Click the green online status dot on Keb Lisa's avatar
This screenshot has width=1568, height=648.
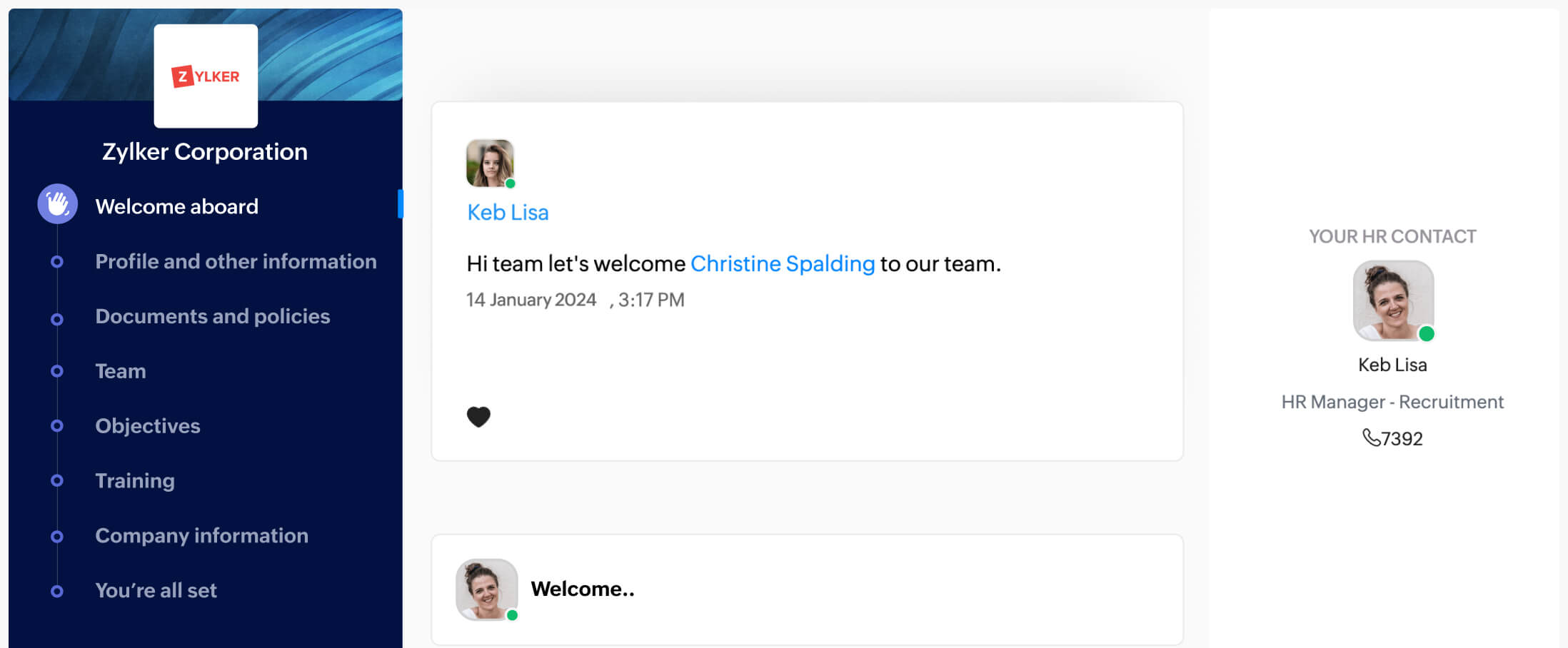510,183
